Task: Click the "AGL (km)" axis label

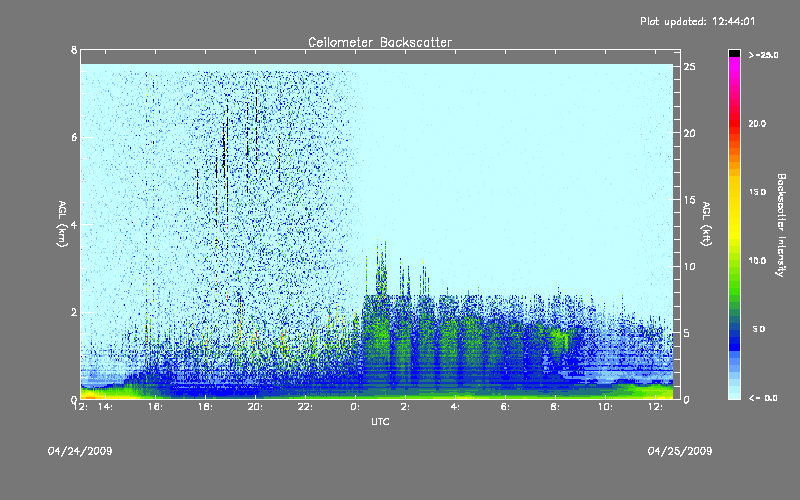Action: pyautogui.click(x=62, y=224)
